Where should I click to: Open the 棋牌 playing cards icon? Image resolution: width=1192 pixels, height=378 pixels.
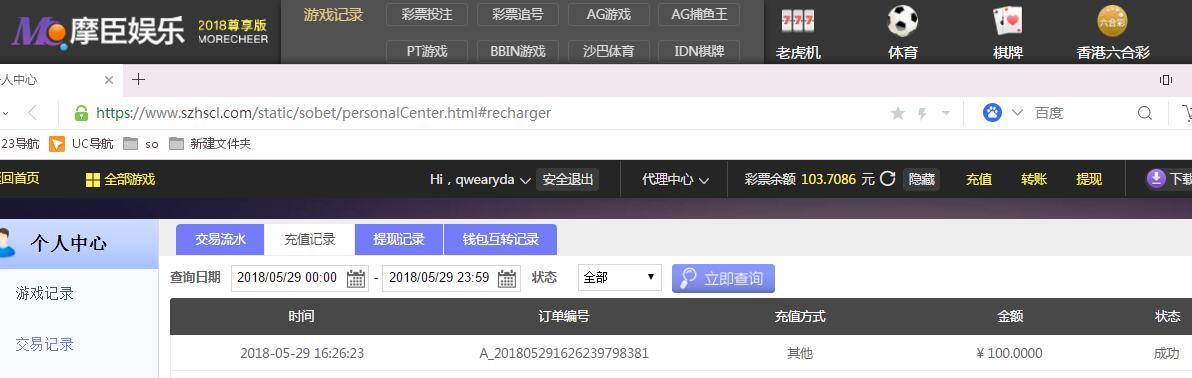[1007, 21]
